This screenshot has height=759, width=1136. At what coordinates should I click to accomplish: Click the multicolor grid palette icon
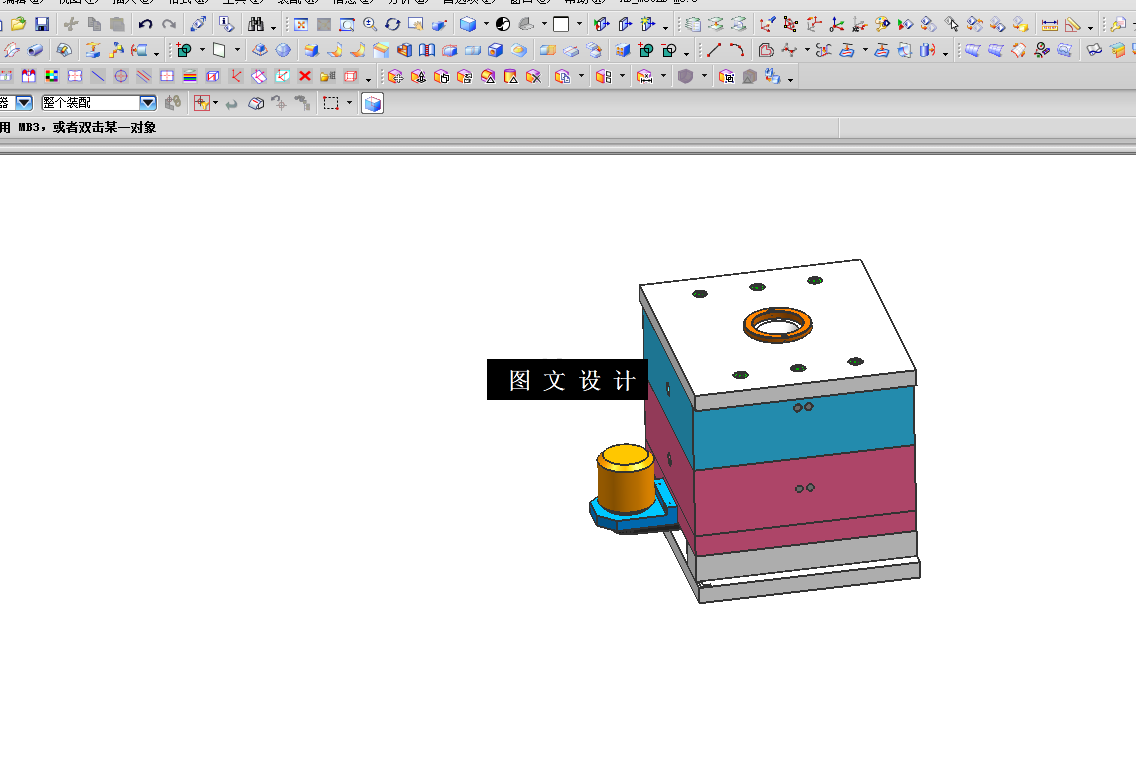pyautogui.click(x=51, y=76)
